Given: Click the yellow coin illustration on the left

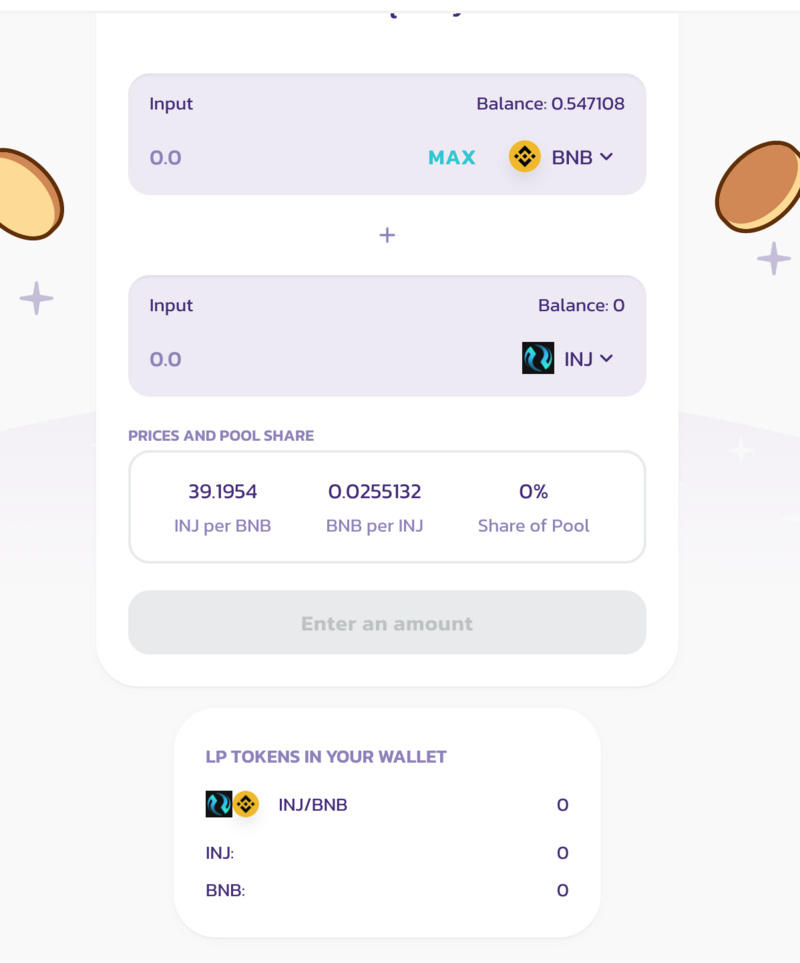Looking at the screenshot, I should [27, 194].
